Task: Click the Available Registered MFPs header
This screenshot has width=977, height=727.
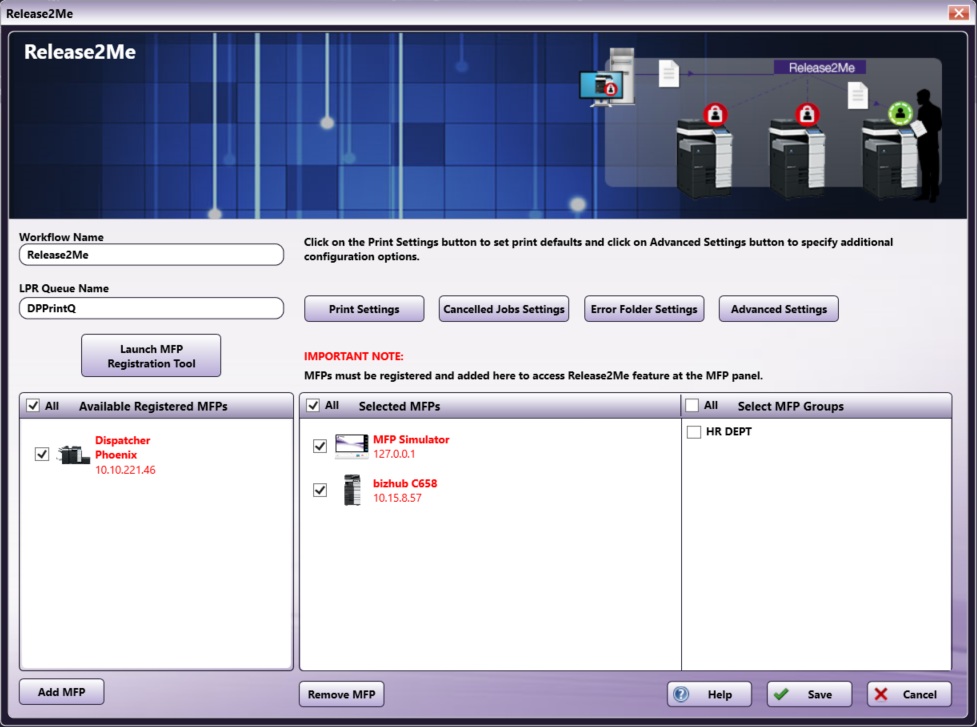Action: pyautogui.click(x=153, y=406)
